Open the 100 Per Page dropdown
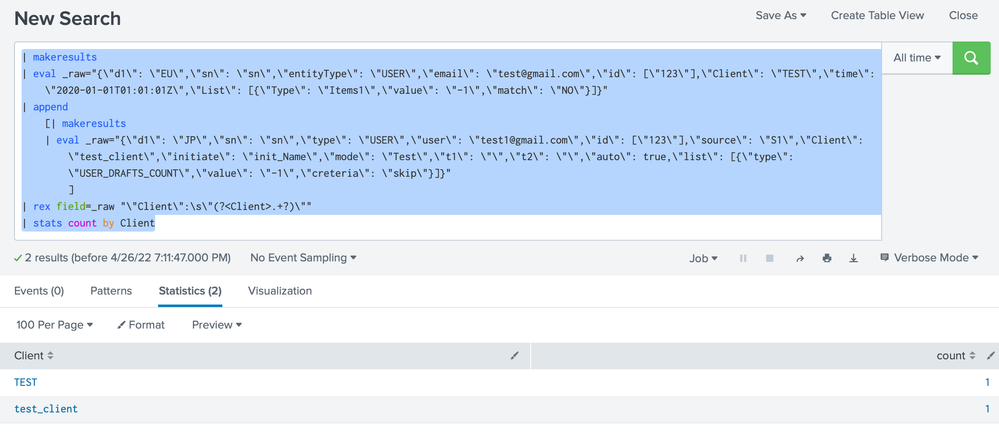 pos(55,325)
